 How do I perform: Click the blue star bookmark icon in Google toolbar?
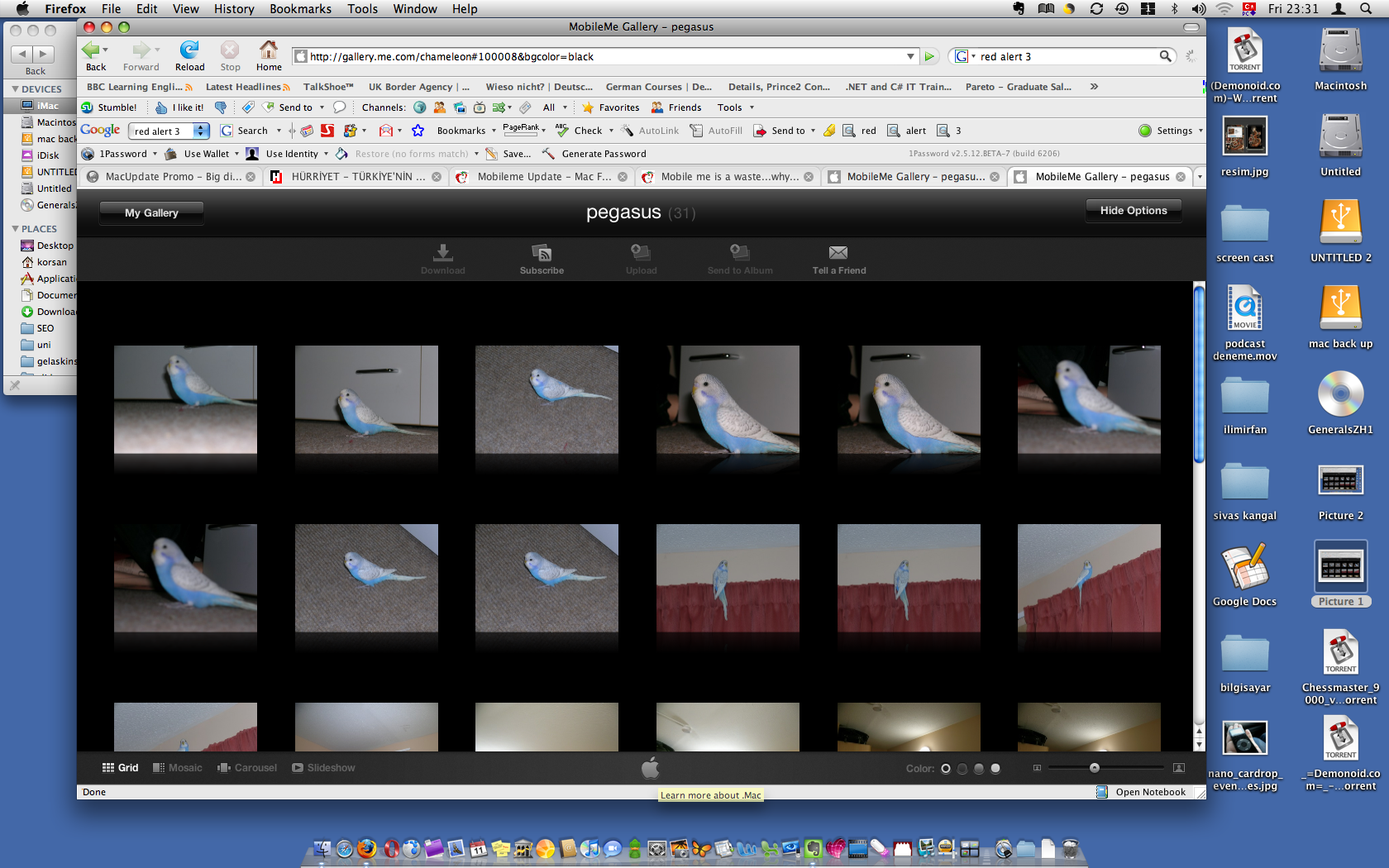pos(418,131)
